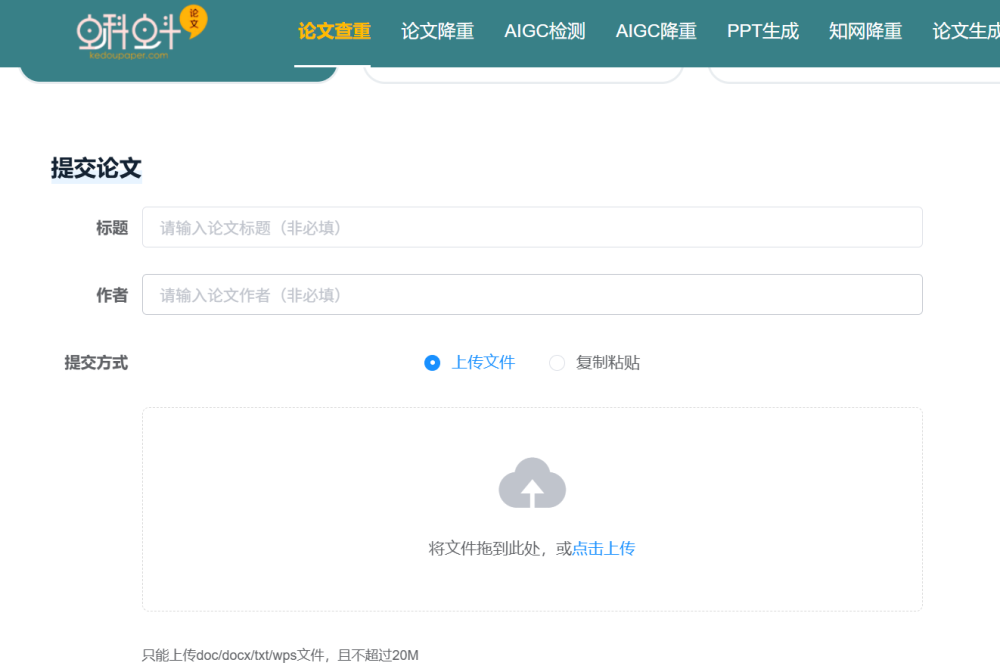Open the 论文降重 menu item
1000x666 pixels.
click(x=436, y=31)
